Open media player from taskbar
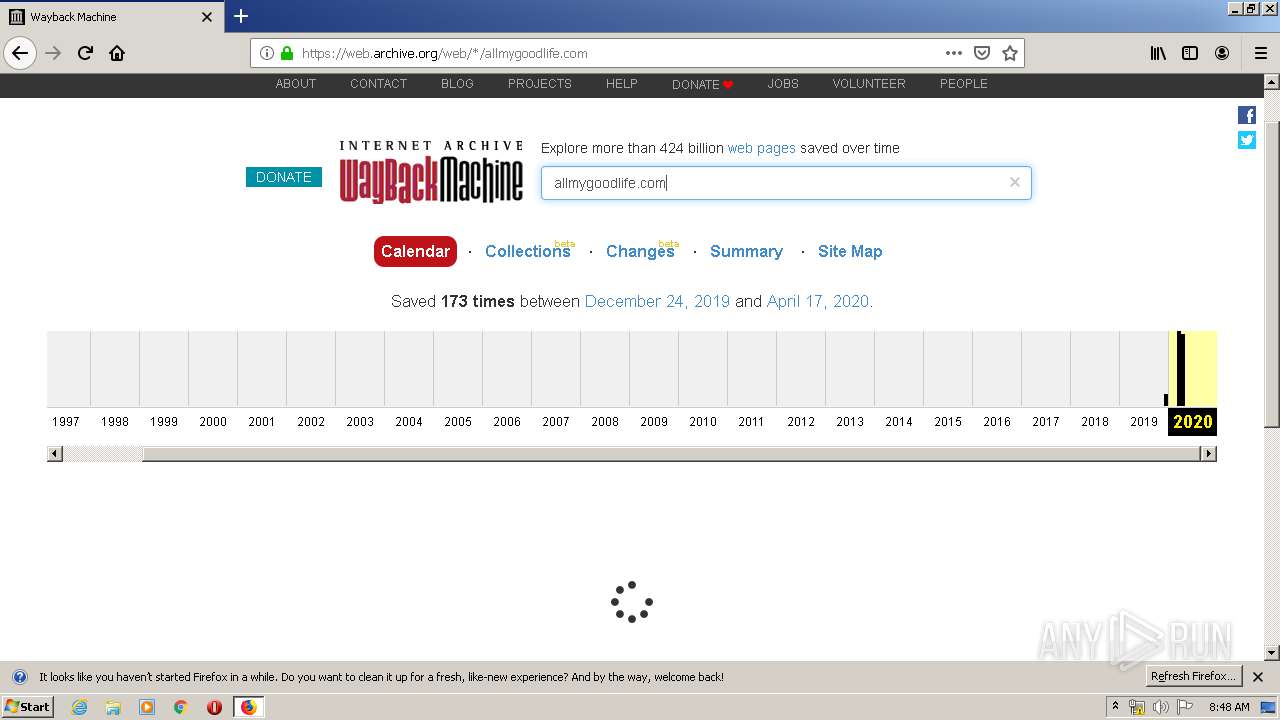This screenshot has height=720, width=1280. click(x=147, y=707)
